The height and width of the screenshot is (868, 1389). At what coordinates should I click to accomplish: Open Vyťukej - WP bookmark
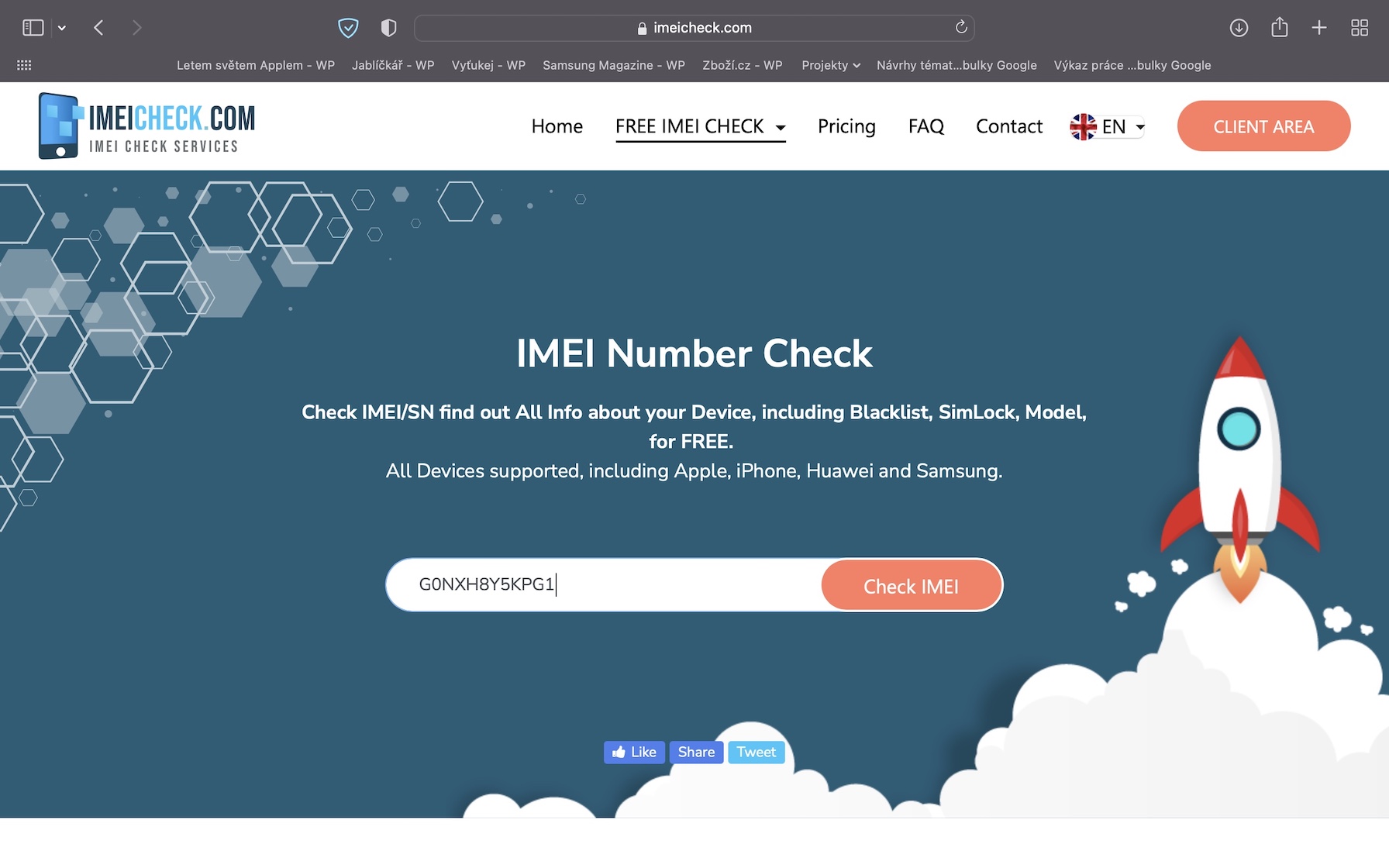coord(488,65)
